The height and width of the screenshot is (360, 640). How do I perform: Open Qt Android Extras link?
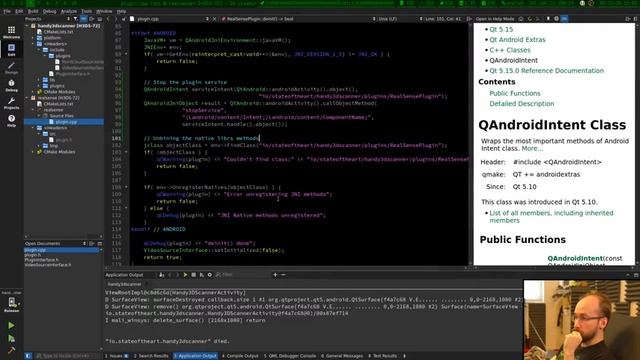pyautogui.click(x=517, y=40)
